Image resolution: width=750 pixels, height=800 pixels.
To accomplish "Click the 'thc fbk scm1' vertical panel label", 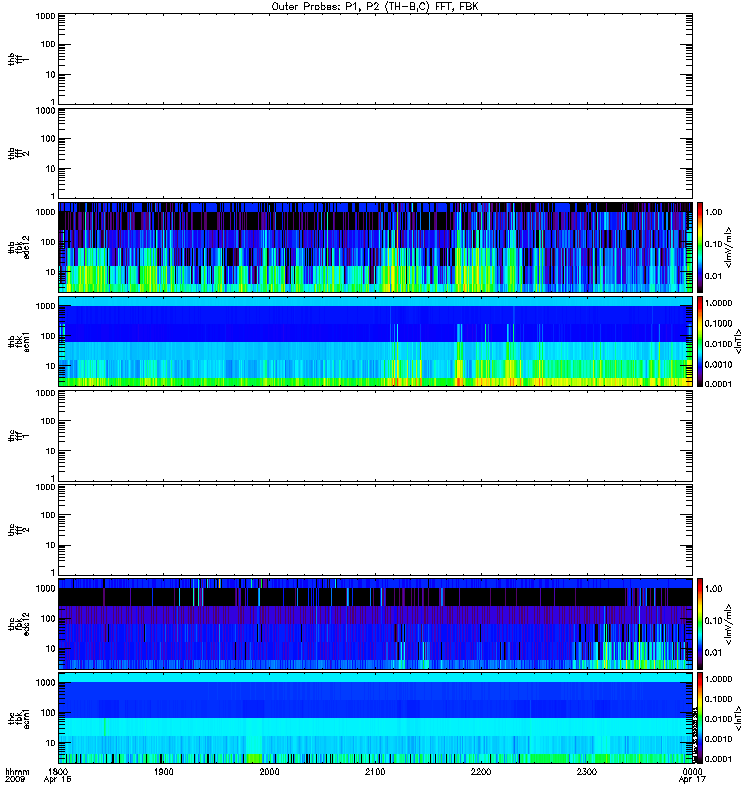I will tap(18, 718).
